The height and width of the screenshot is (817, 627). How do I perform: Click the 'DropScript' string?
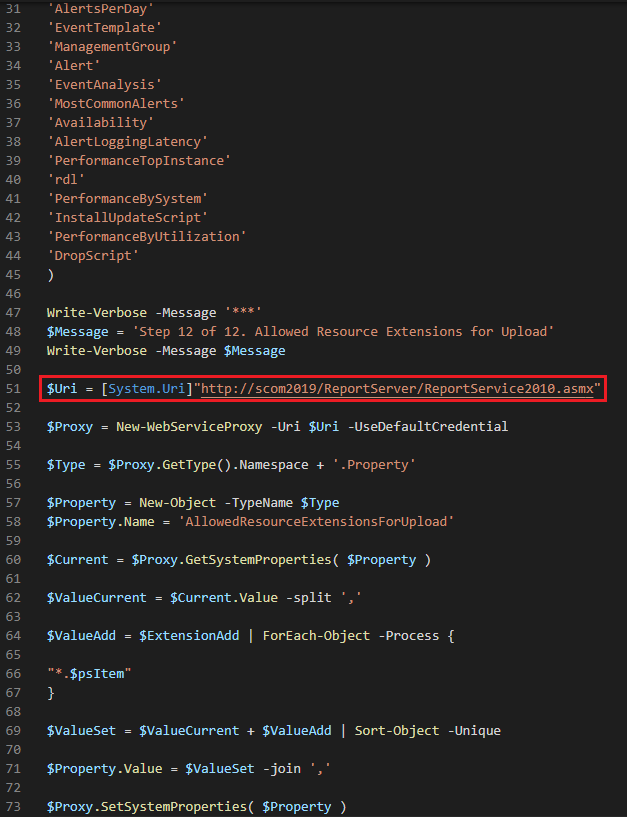coord(93,256)
